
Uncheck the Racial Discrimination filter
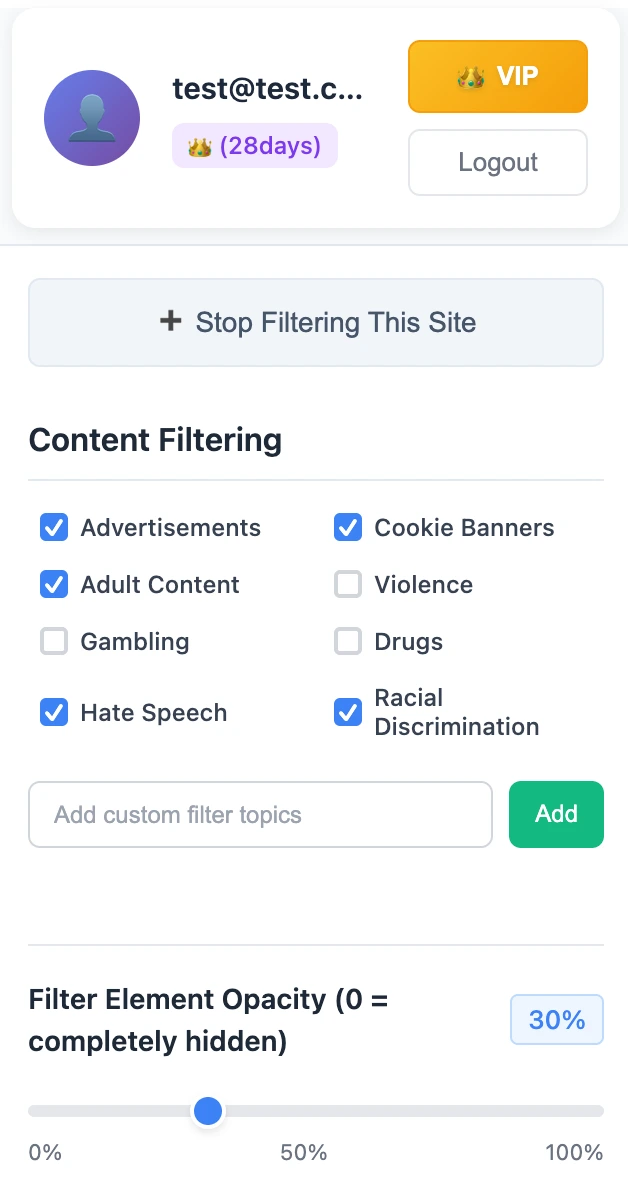pyautogui.click(x=348, y=712)
